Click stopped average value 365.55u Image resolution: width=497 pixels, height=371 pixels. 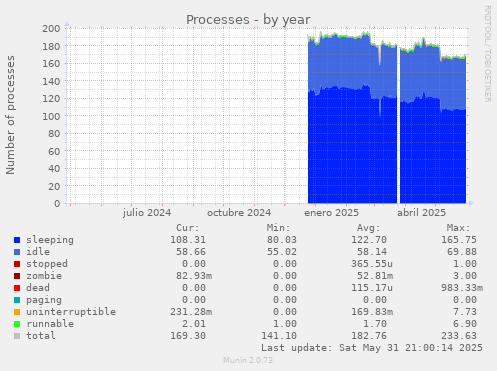point(372,264)
